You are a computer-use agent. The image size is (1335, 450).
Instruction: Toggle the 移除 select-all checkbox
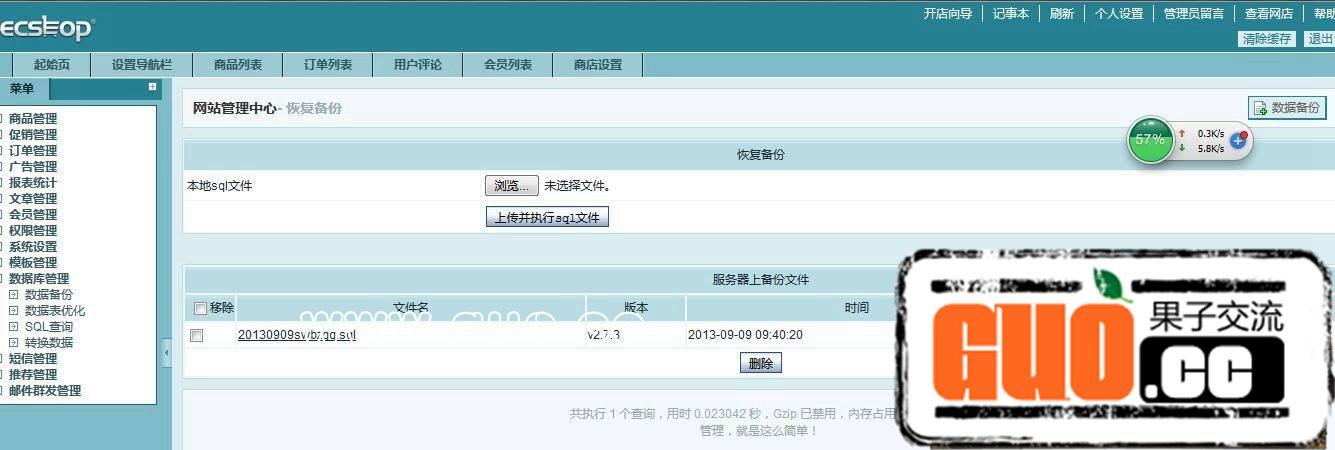point(200,308)
